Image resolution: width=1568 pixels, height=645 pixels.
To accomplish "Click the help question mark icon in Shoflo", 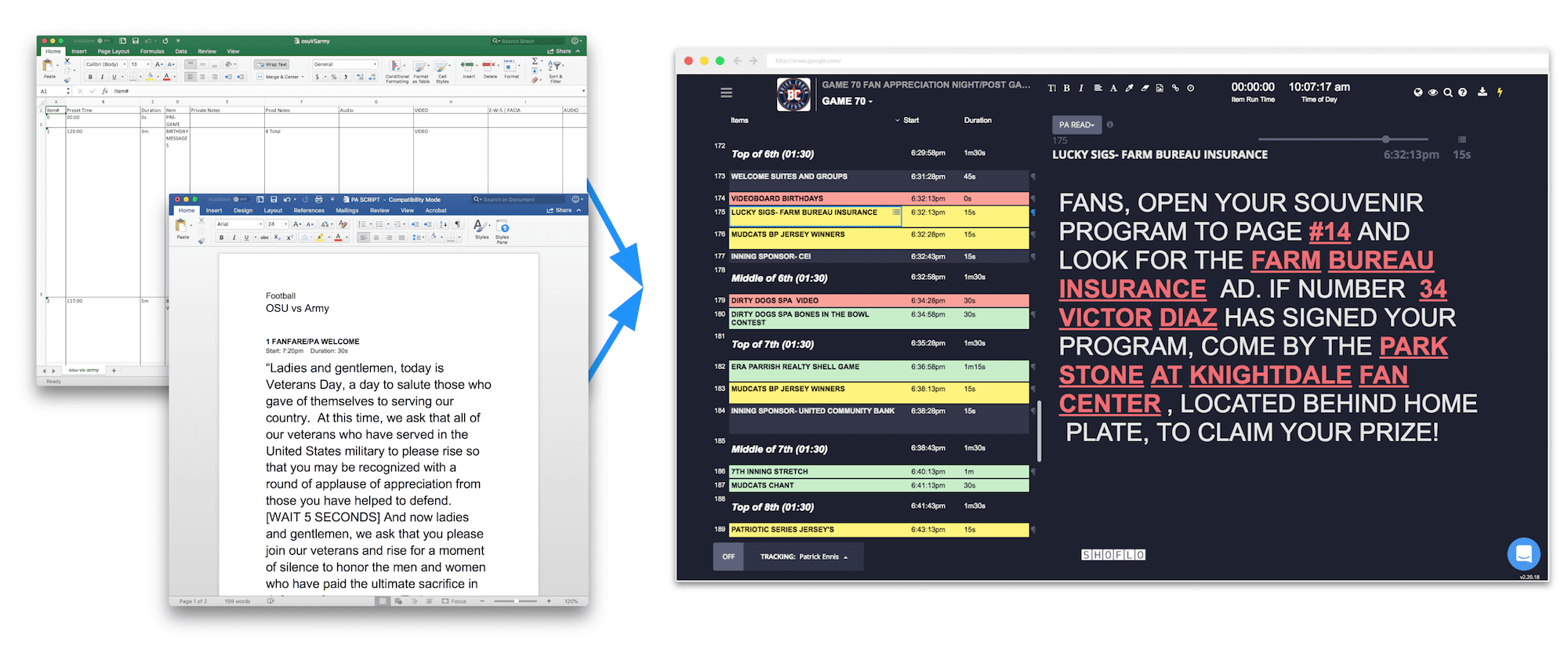I will (x=1462, y=92).
